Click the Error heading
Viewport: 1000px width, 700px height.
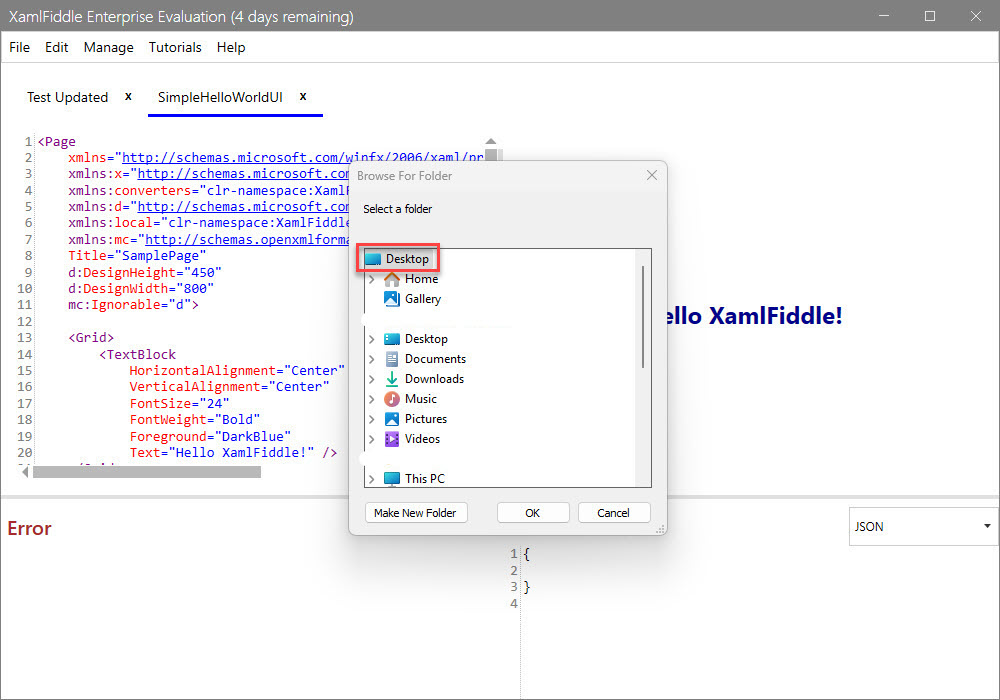29,529
